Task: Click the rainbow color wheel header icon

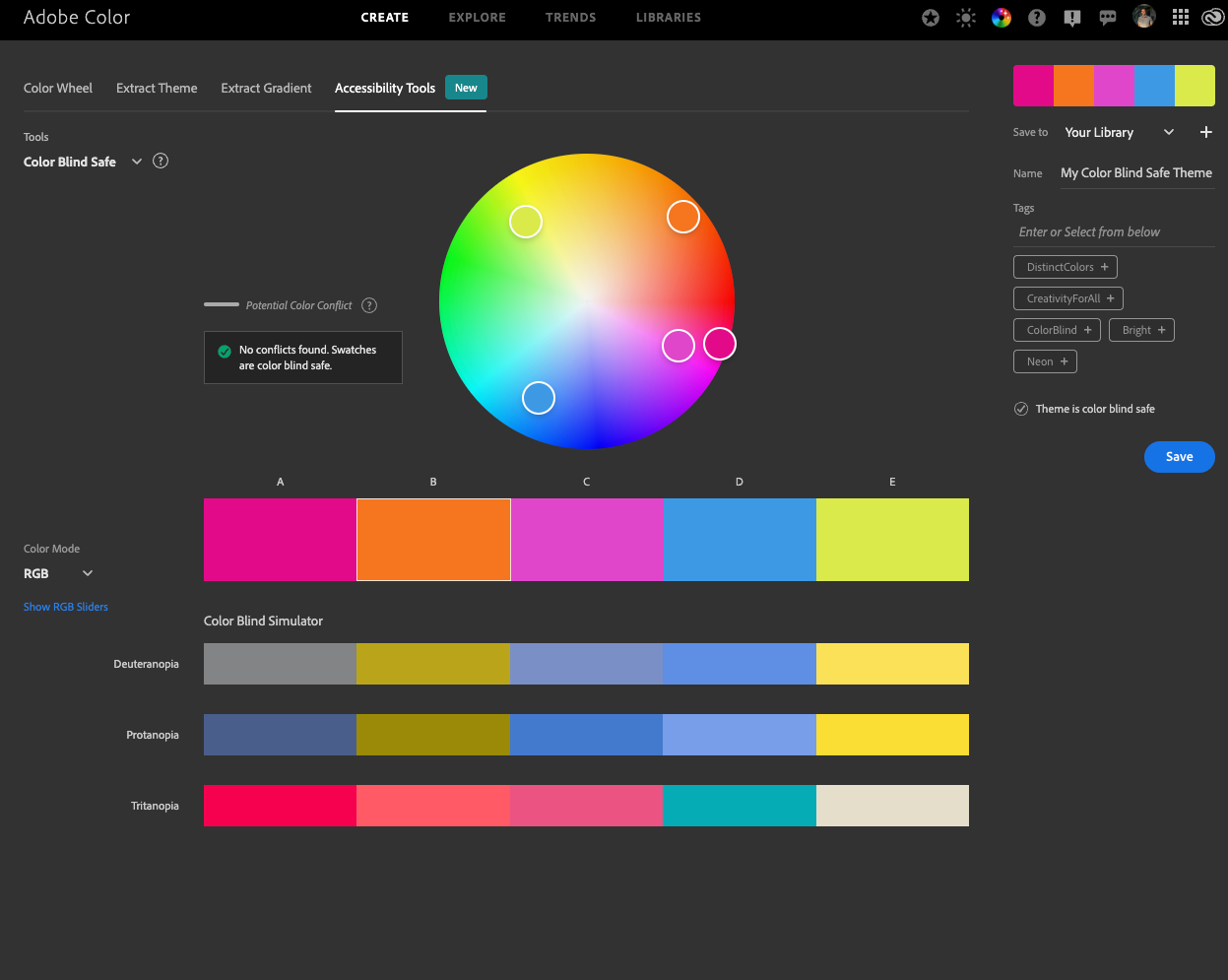Action: coord(1002,18)
